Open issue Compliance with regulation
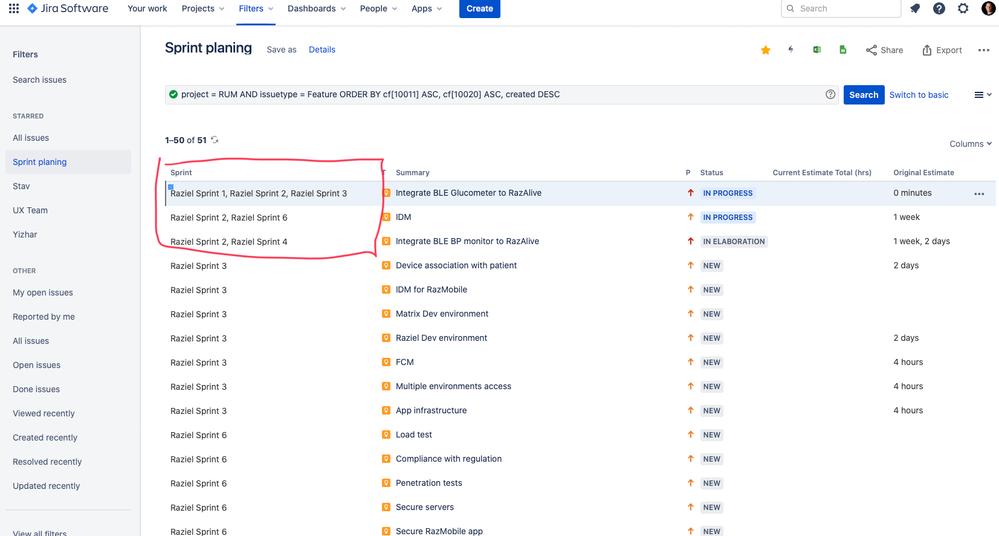Screen dimensions: 999x536 [449, 459]
